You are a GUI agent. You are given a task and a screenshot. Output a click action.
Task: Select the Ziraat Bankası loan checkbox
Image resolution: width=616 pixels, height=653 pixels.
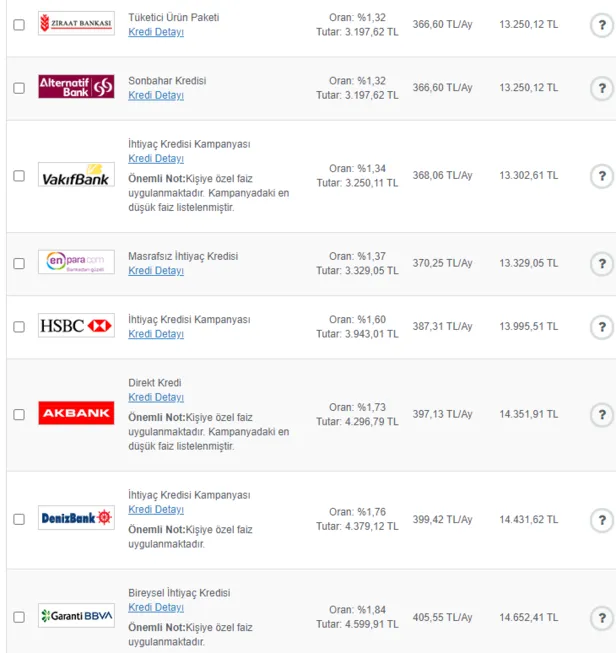[x=19, y=25]
